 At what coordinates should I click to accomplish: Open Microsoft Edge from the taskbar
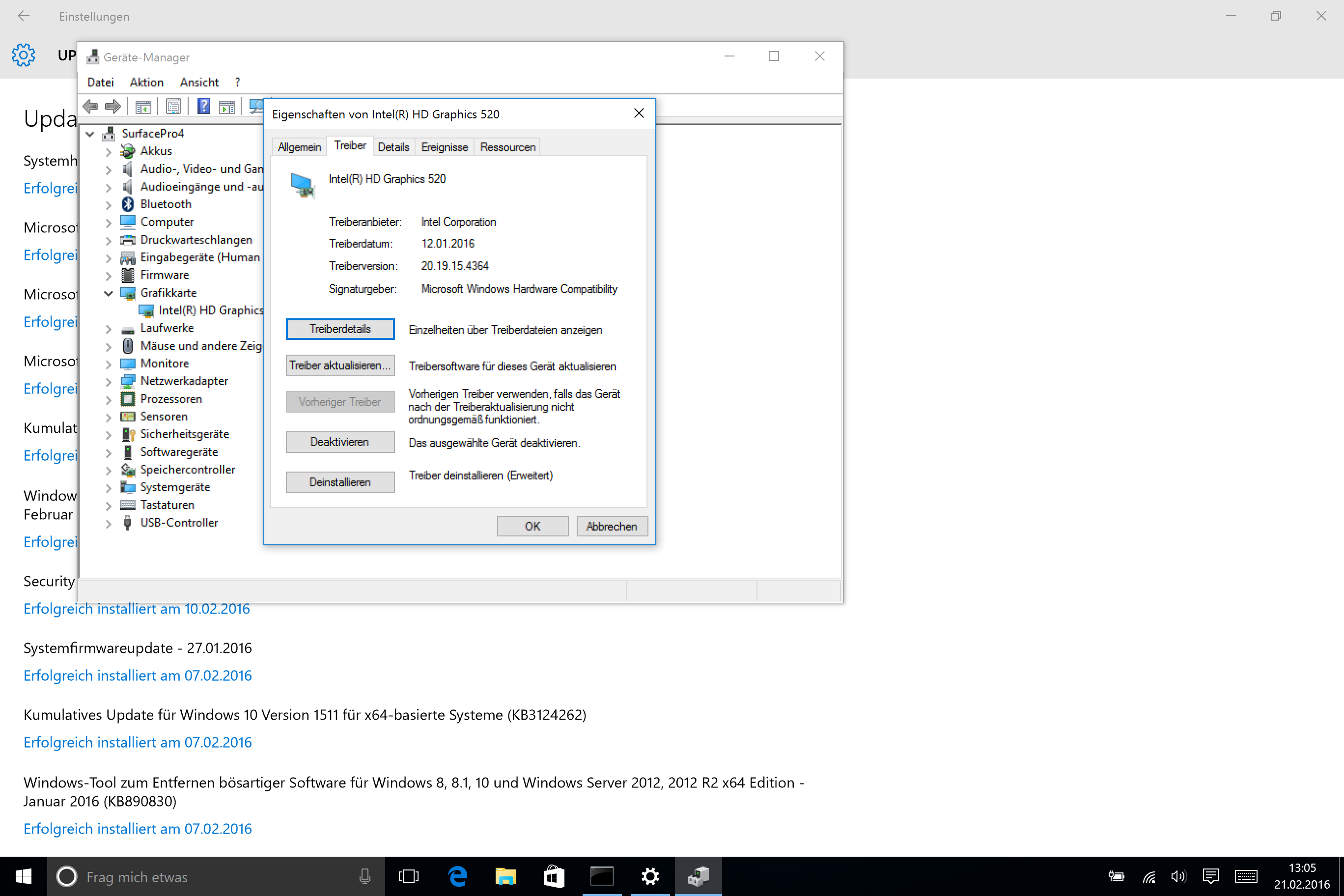[x=457, y=876]
